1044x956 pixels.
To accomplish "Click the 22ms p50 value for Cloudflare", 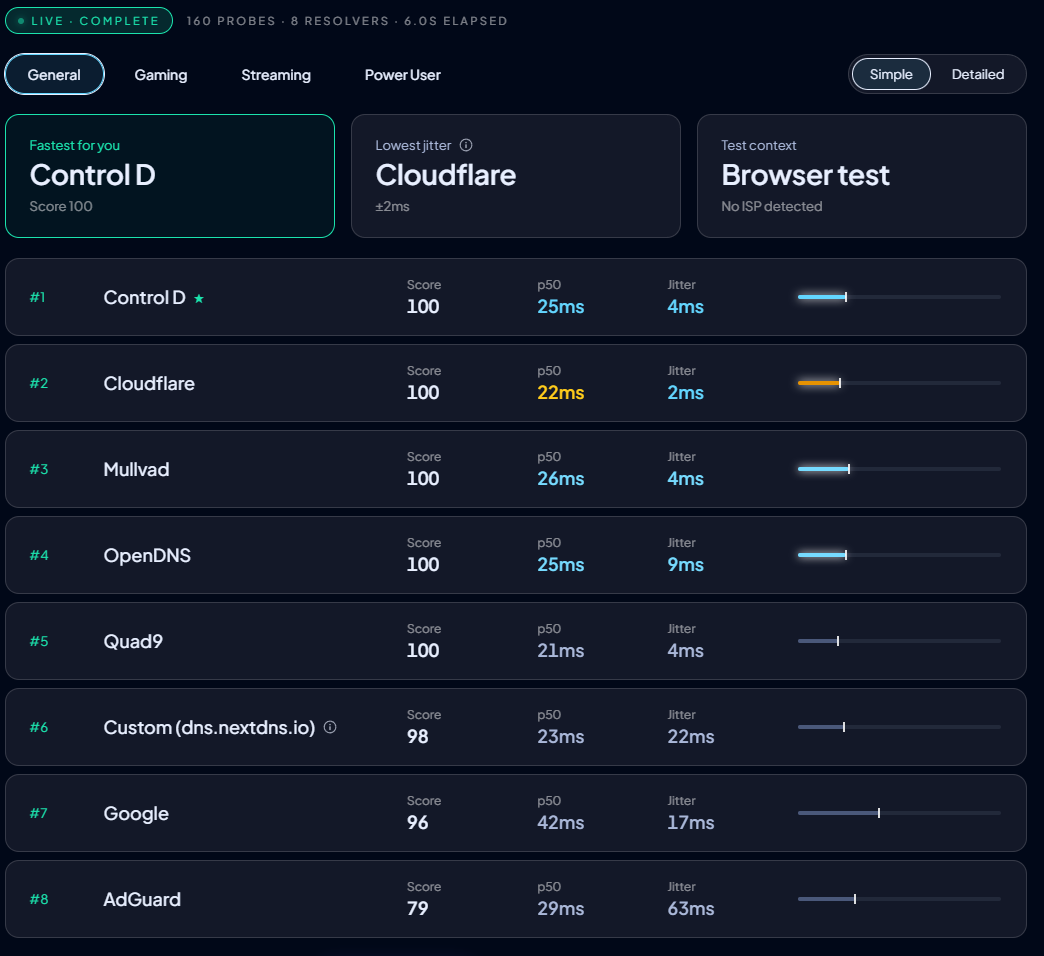I will [x=561, y=393].
